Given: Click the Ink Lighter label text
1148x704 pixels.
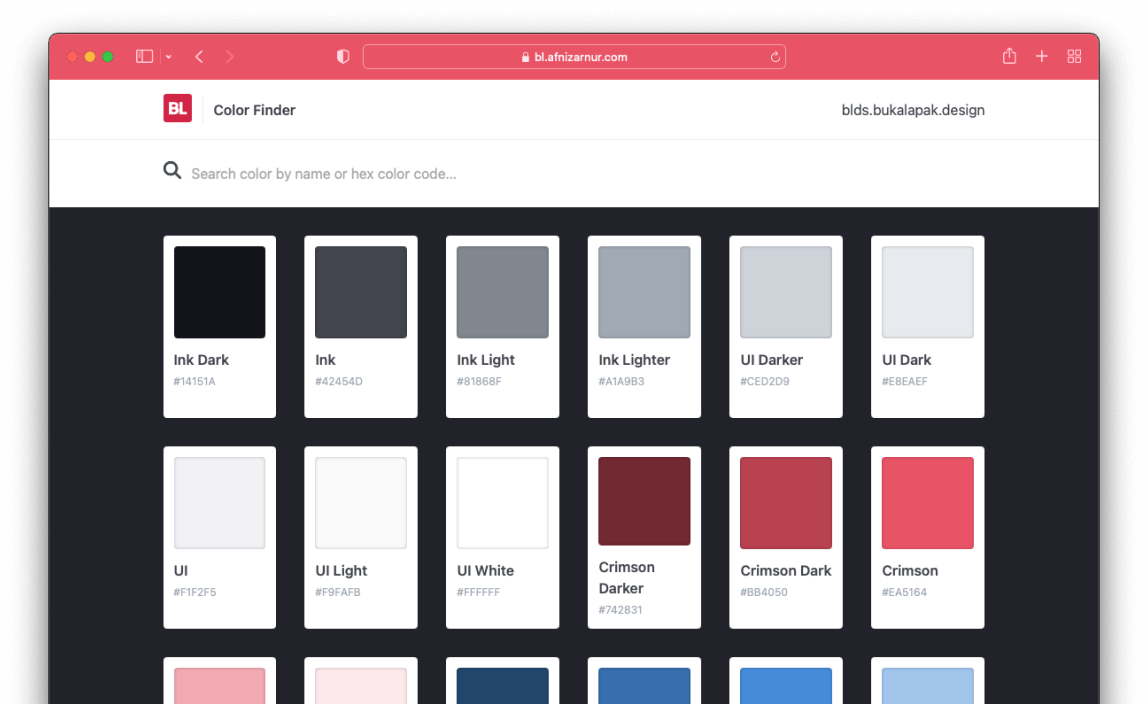Looking at the screenshot, I should (x=634, y=360).
